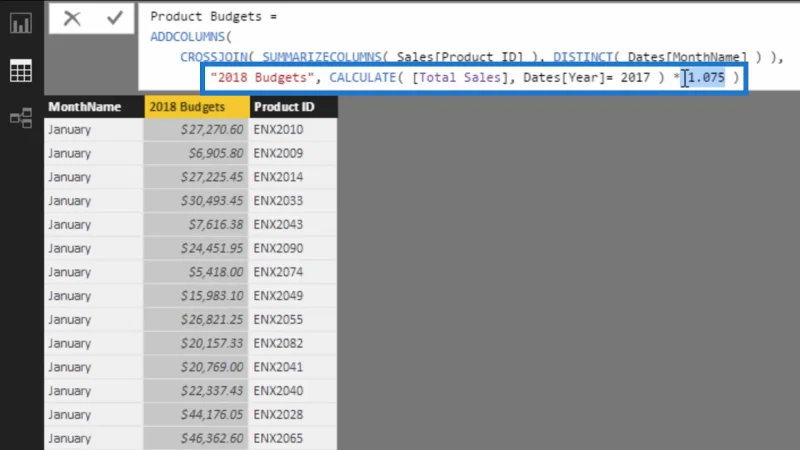Select the $5,418.00 budget cell
The width and height of the screenshot is (800, 450).
(196, 272)
